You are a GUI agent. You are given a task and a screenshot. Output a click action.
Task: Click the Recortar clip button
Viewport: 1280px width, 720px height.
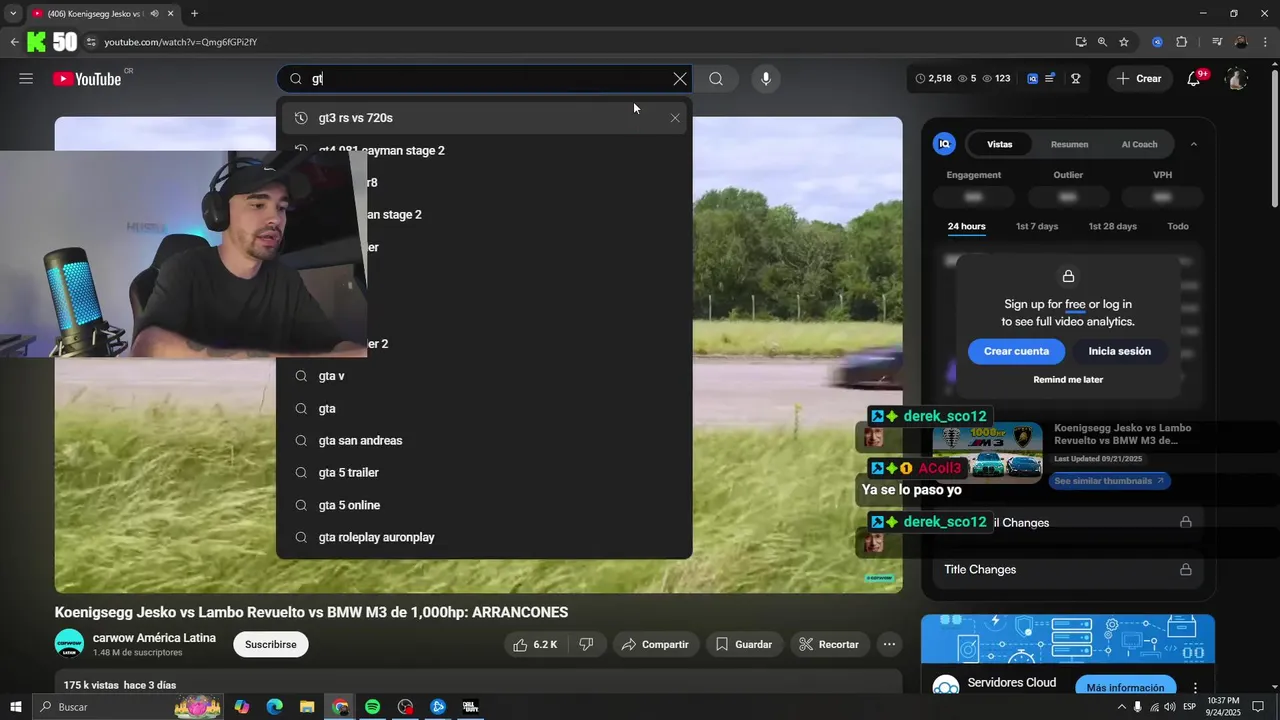click(x=829, y=645)
